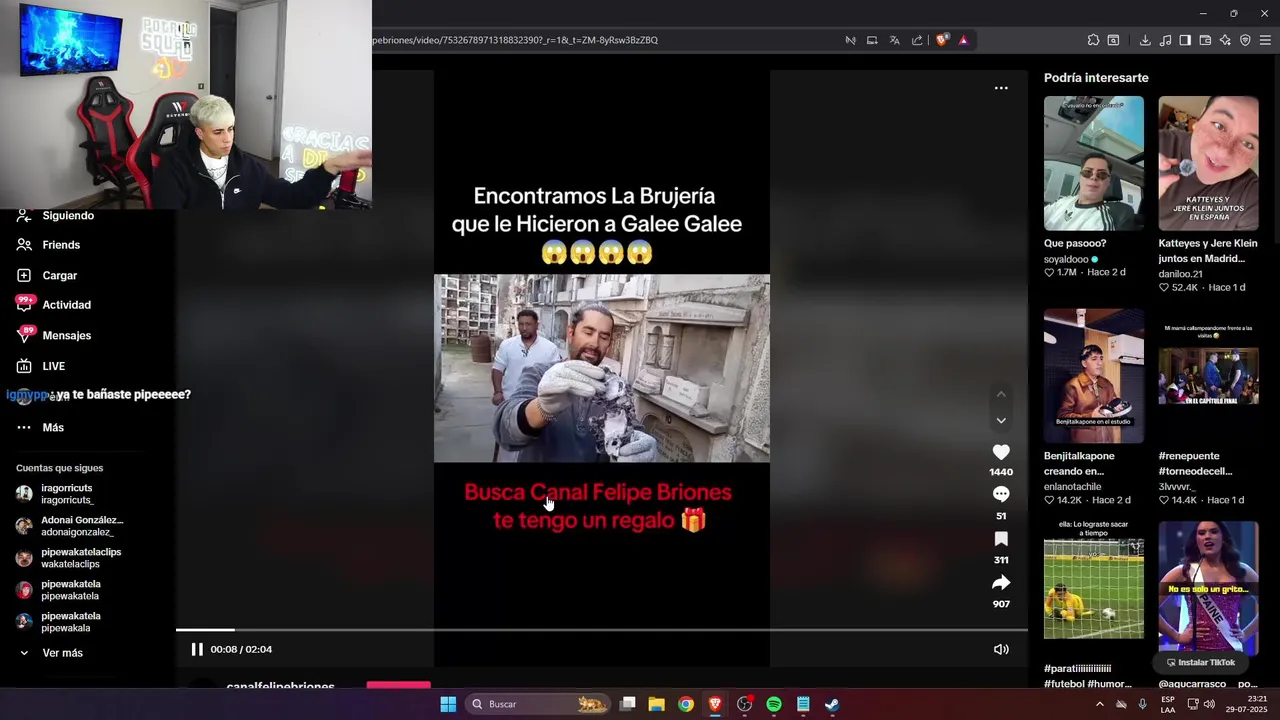Open Friends in TikTok sidebar

[61, 245]
